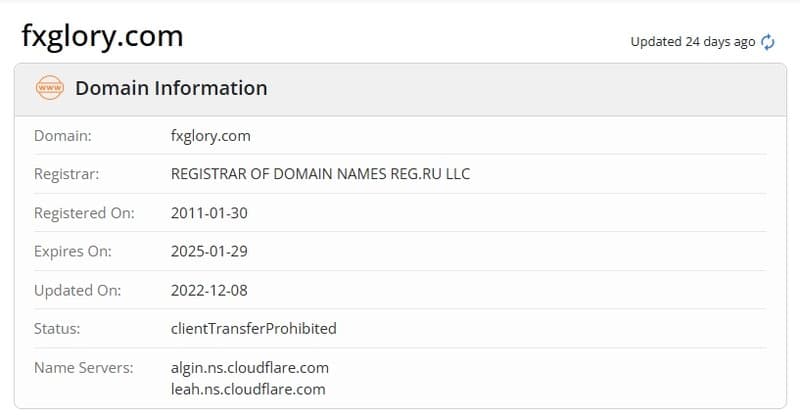Viewport: 800px width, 415px height.
Task: Click the "Name Servers:" label
Action: point(83,367)
